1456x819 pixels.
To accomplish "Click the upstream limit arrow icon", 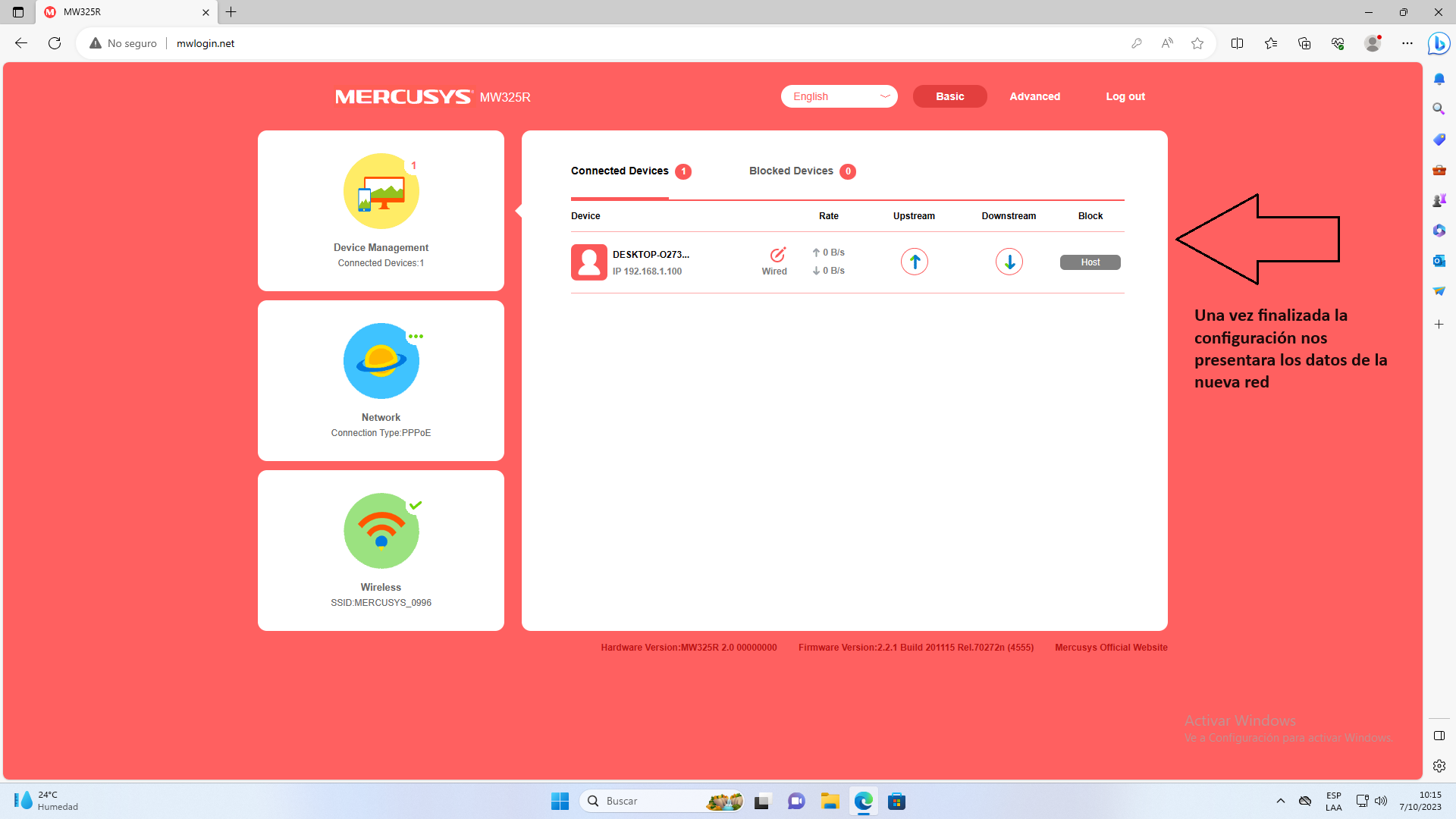I will pos(915,262).
